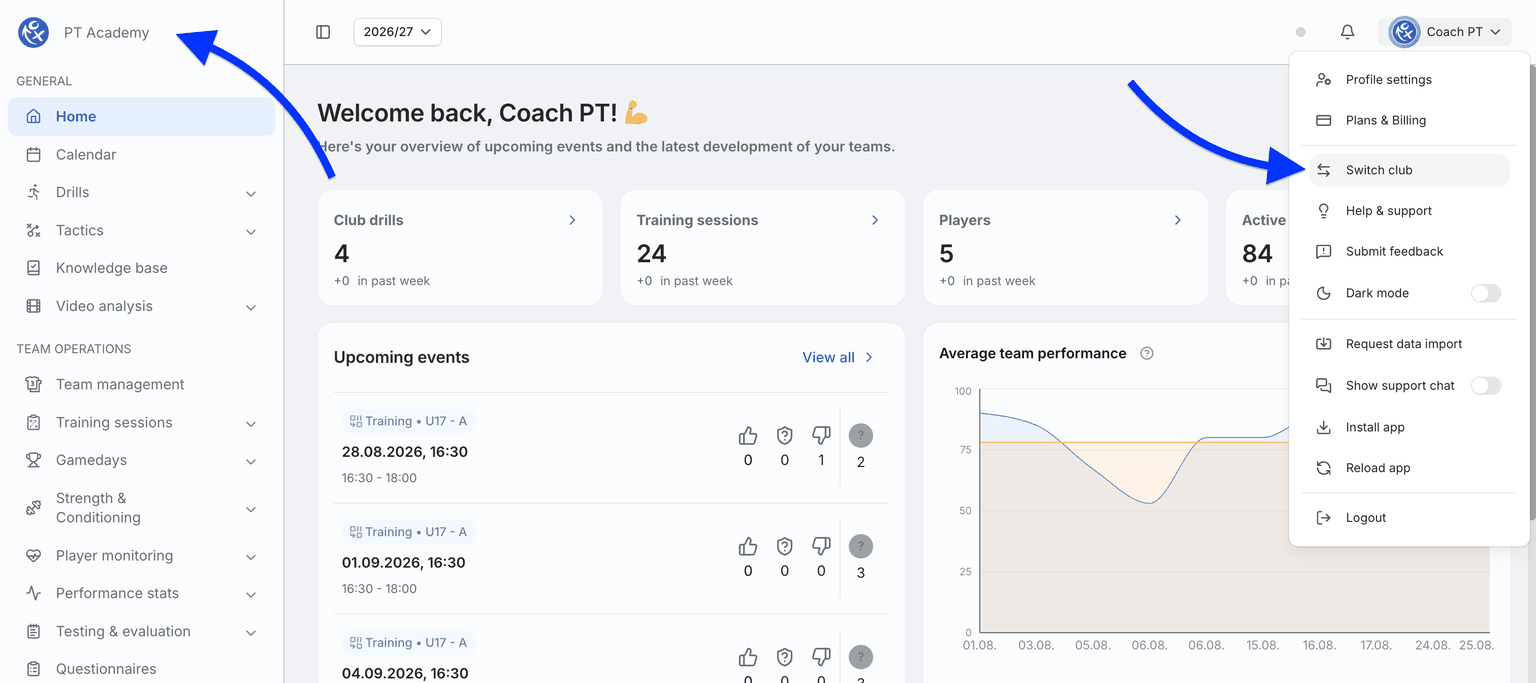1536x683 pixels.
Task: Expand the Video analysis chevron
Action: point(251,307)
